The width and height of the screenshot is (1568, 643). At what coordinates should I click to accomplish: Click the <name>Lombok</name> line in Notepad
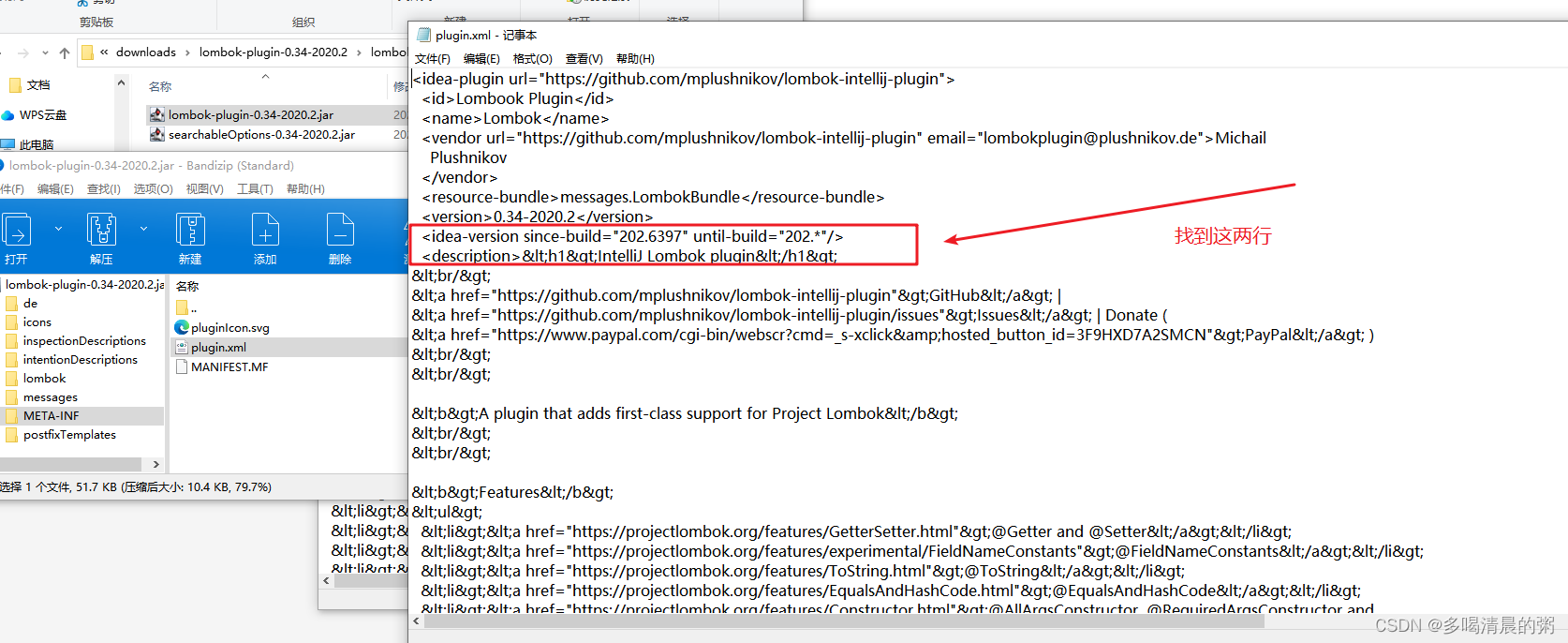(x=515, y=118)
